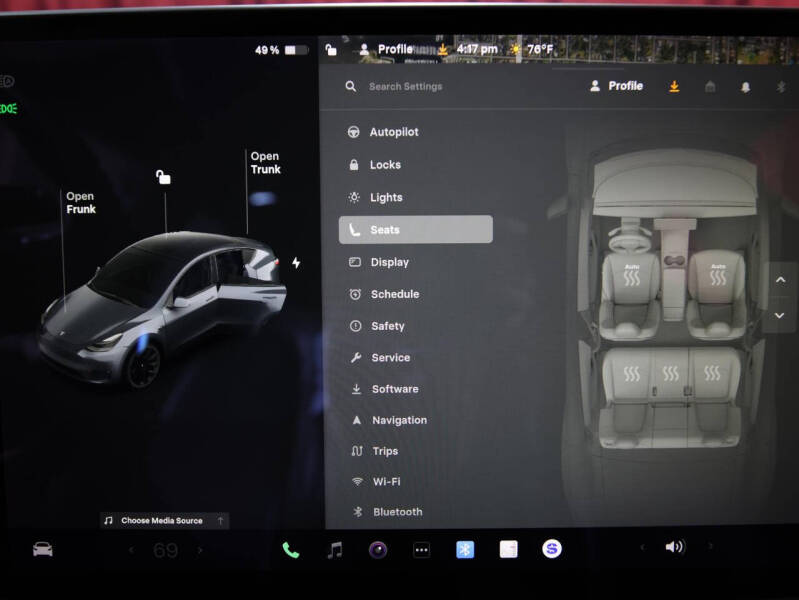
Task: Tap the 4:17 pm clock
Action: 477,49
